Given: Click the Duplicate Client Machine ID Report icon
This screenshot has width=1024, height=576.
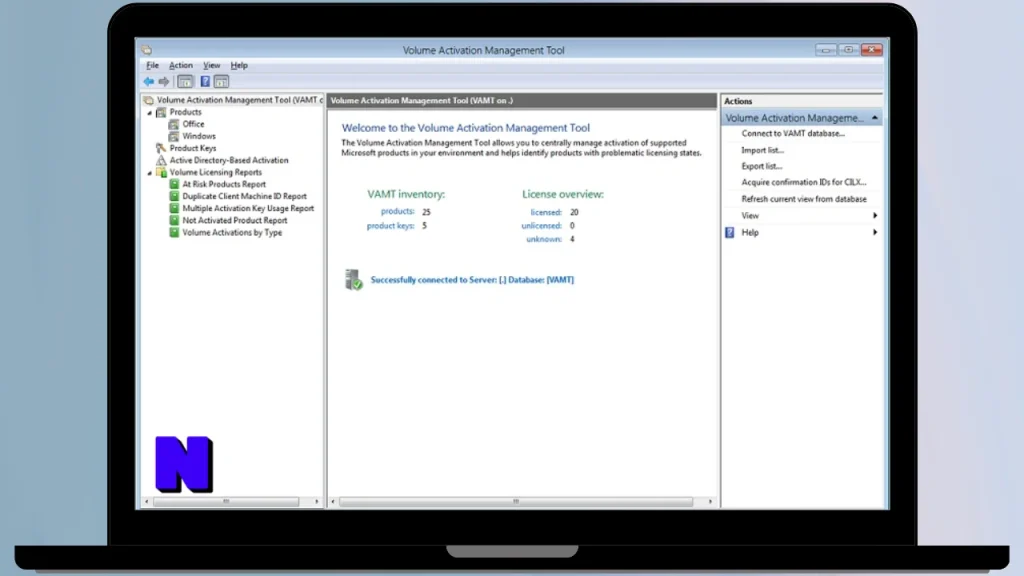Looking at the screenshot, I should point(174,196).
